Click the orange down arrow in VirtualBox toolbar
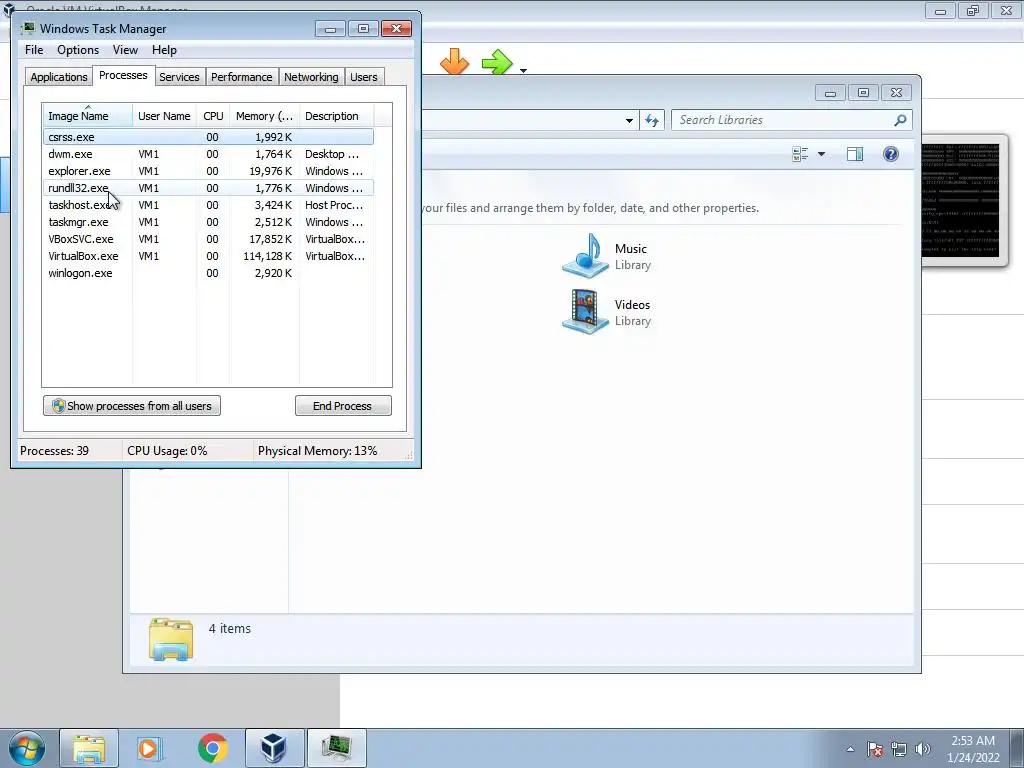The image size is (1024, 768). point(455,62)
